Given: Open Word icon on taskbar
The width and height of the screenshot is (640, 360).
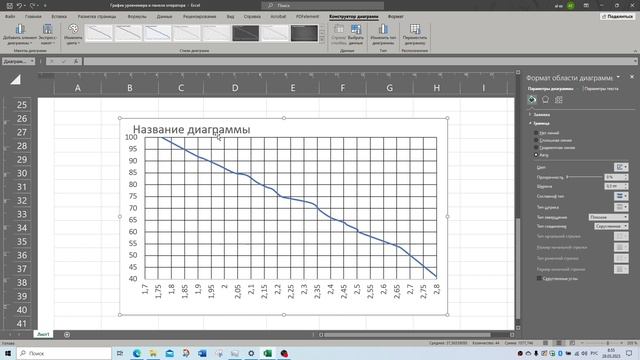Looking at the screenshot, I should point(202,353).
